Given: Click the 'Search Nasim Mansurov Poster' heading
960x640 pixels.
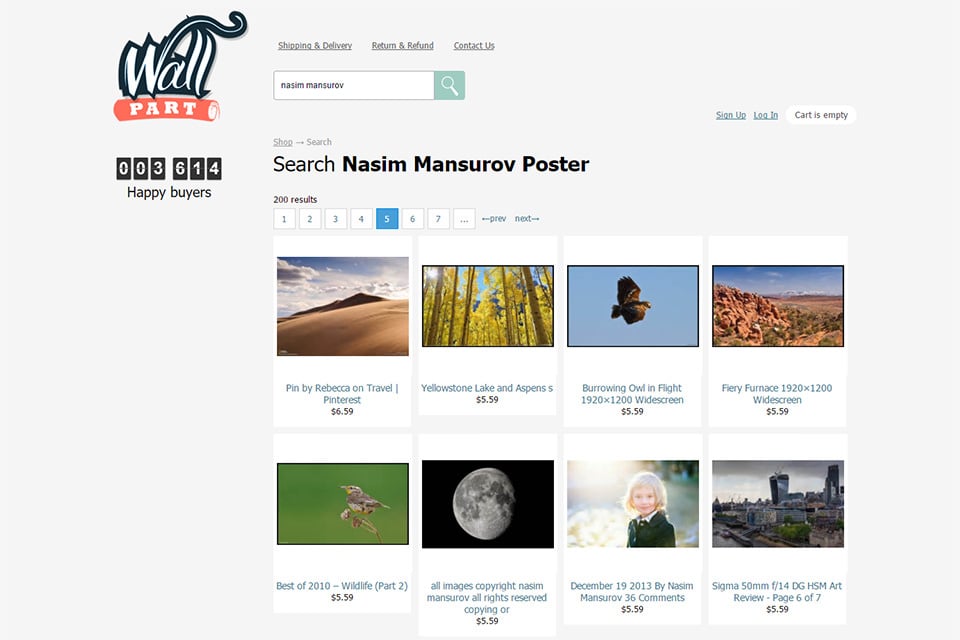Looking at the screenshot, I should 431,164.
